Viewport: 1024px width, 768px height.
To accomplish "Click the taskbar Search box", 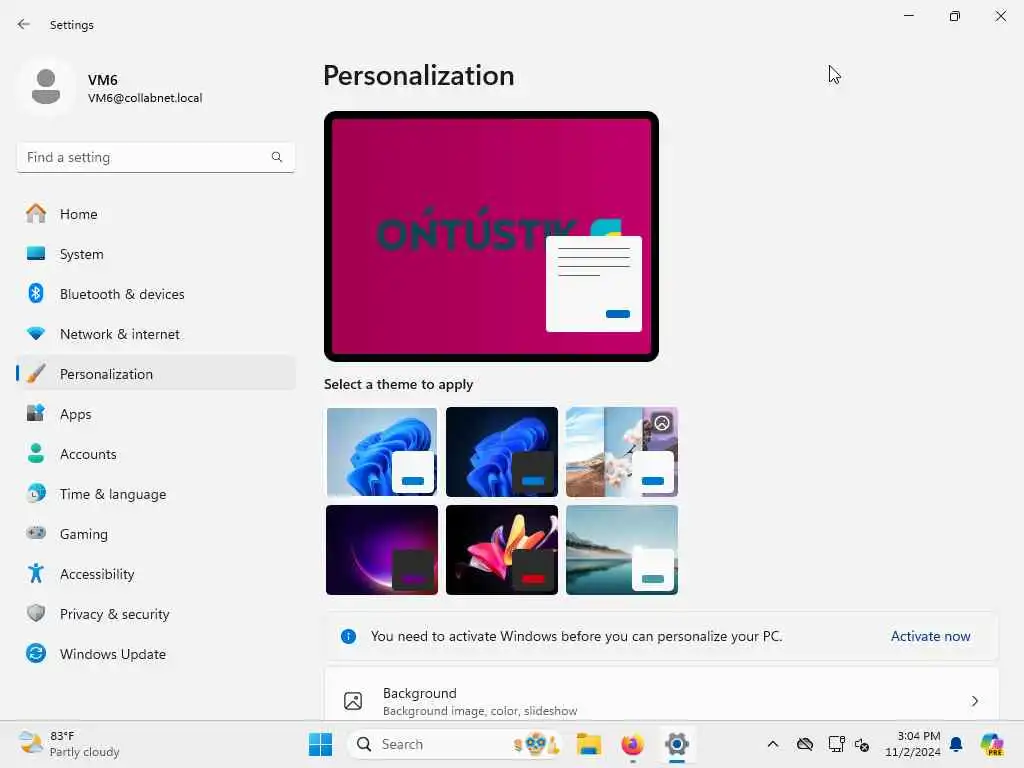I will [456, 744].
